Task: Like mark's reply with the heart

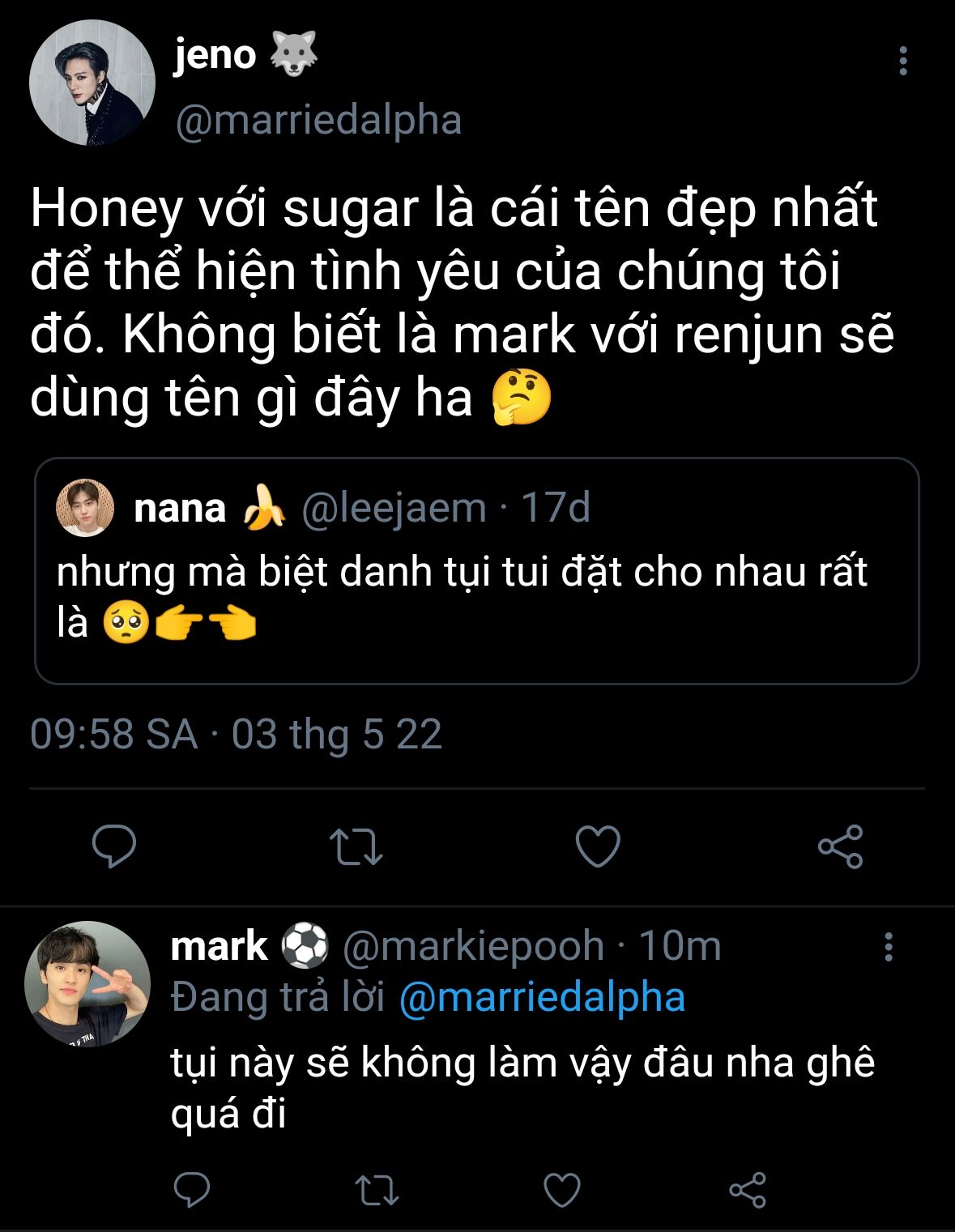Action: coord(561,1190)
